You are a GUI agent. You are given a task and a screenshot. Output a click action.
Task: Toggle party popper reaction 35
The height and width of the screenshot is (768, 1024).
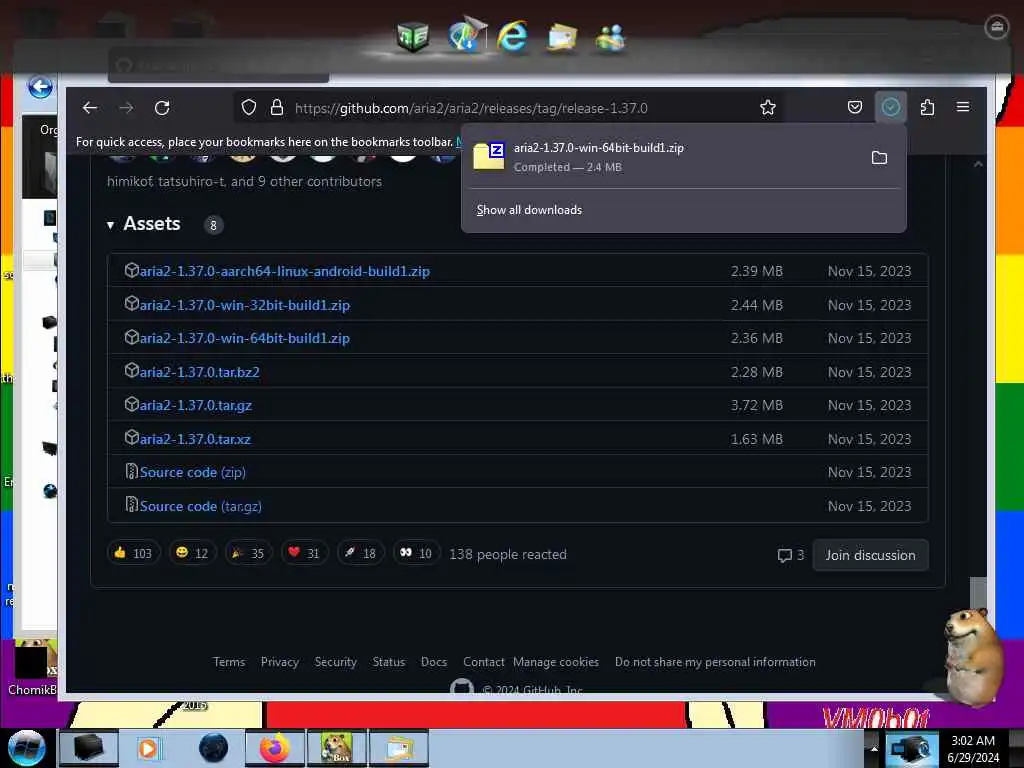click(x=248, y=554)
